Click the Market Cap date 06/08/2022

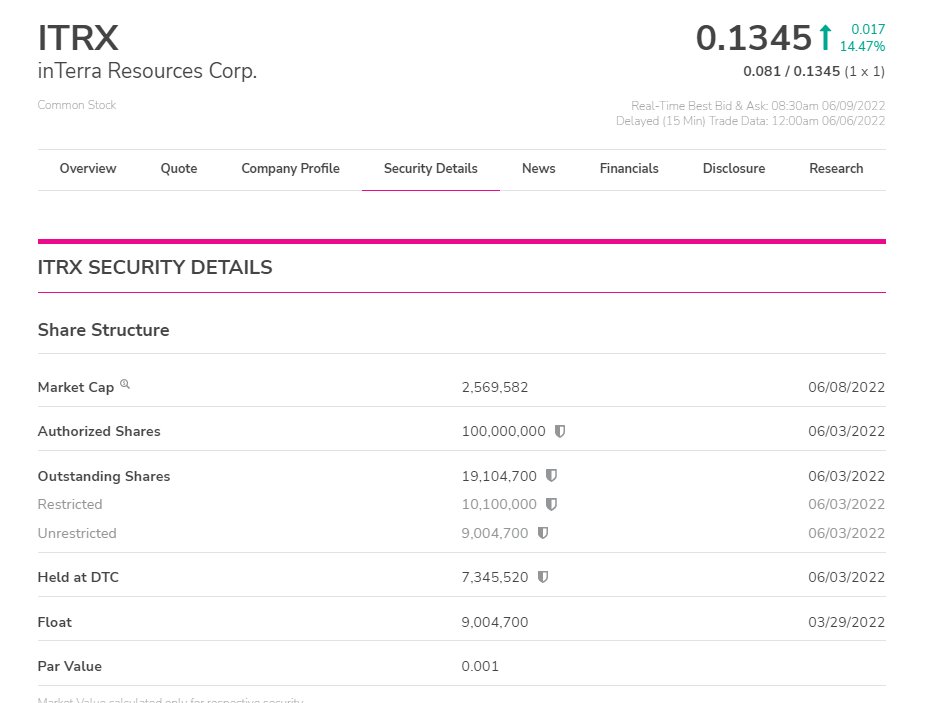point(846,387)
